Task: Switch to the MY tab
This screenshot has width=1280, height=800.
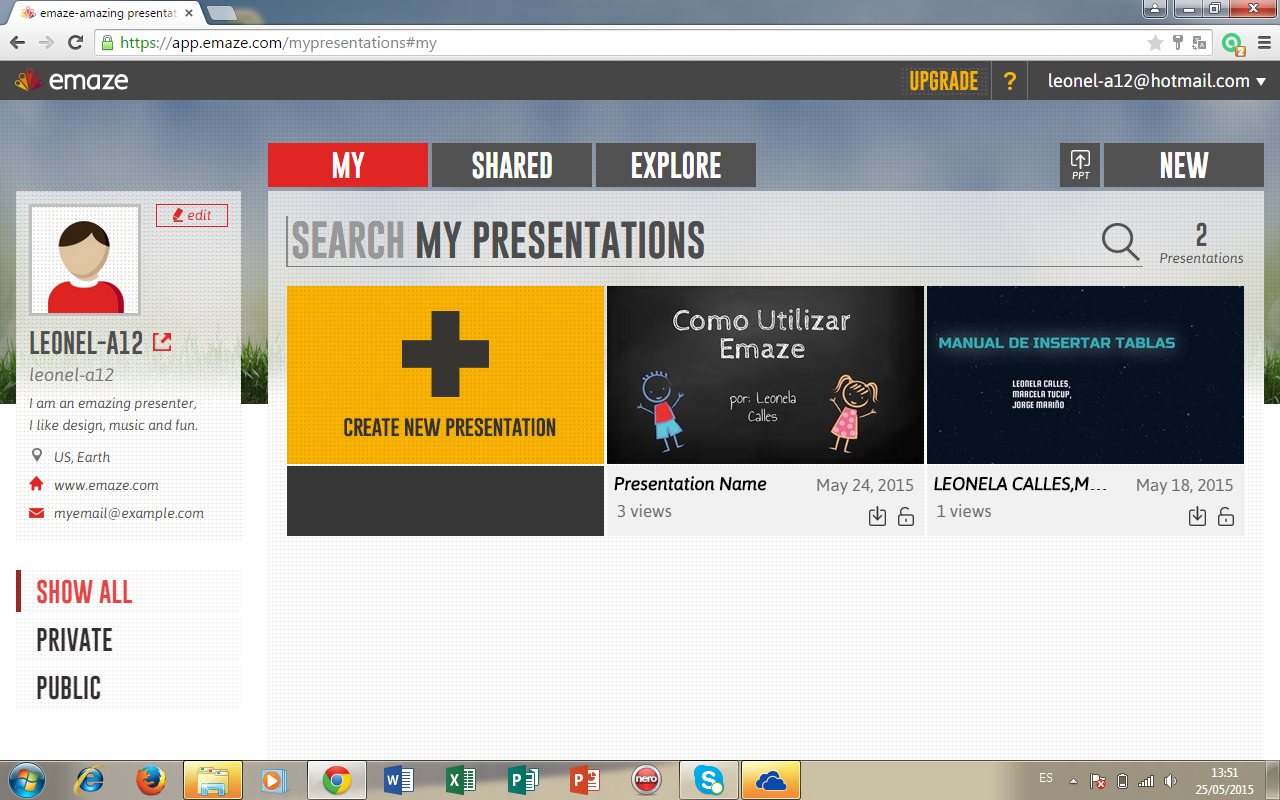Action: point(348,165)
